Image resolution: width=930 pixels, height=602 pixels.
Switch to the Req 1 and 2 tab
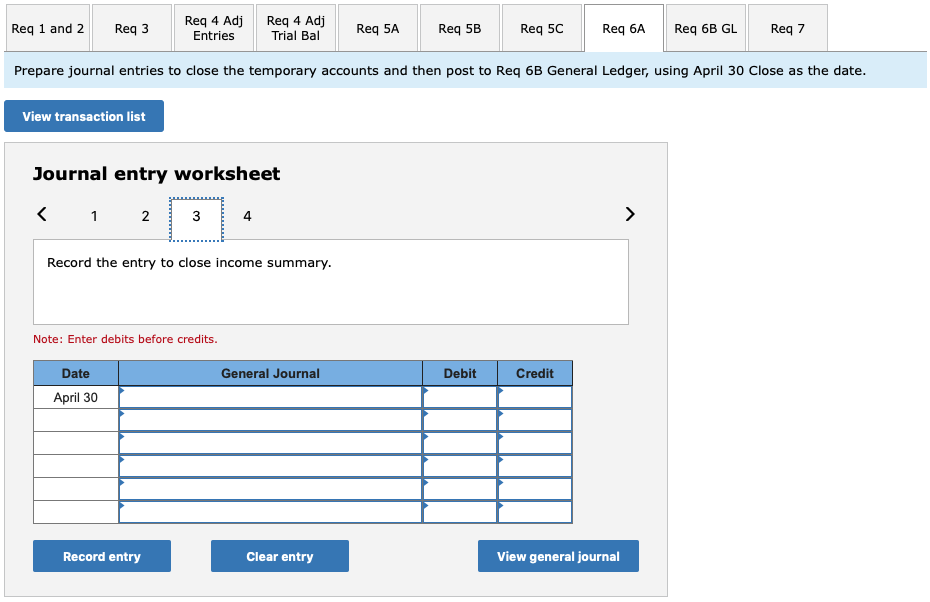tap(47, 28)
